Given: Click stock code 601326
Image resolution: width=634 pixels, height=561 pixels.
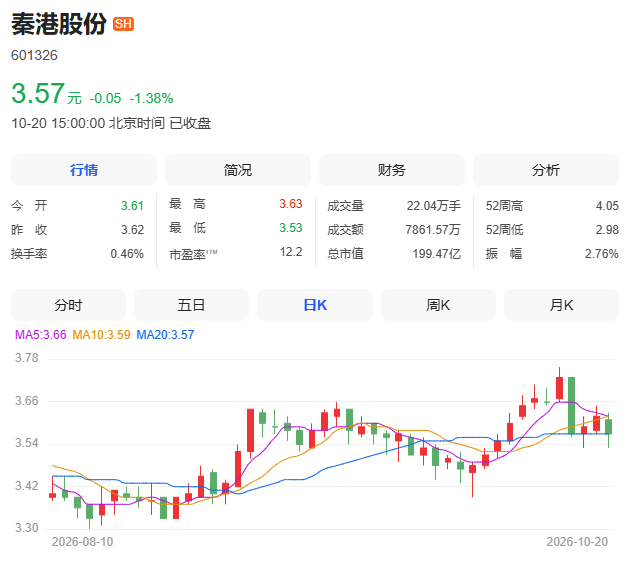Looking at the screenshot, I should pos(34,55).
